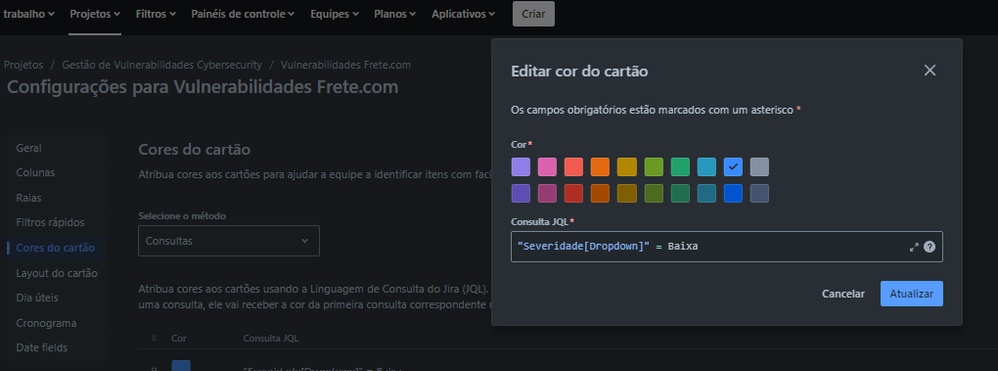The image size is (998, 371).
Task: Pick the dark slate gray color swatch
Action: [x=759, y=193]
